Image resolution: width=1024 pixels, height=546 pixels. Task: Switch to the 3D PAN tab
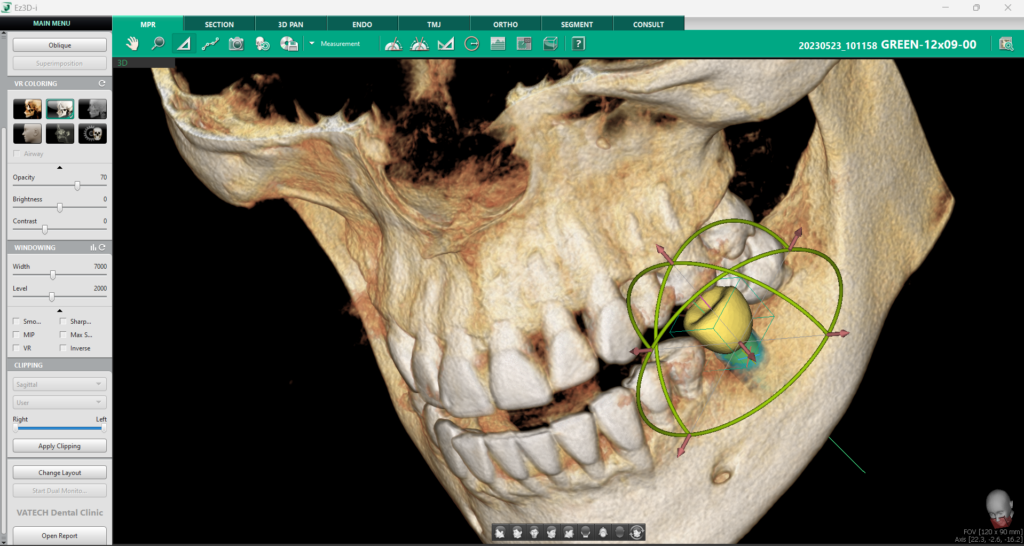tap(283, 24)
